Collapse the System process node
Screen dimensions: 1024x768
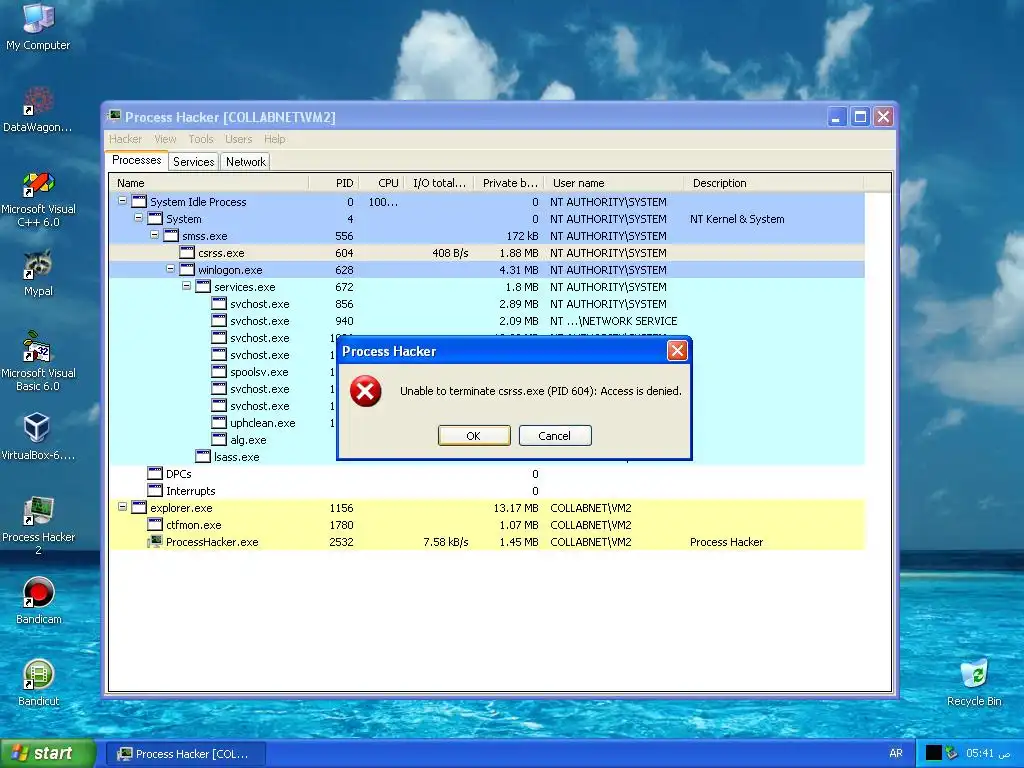tap(138, 218)
